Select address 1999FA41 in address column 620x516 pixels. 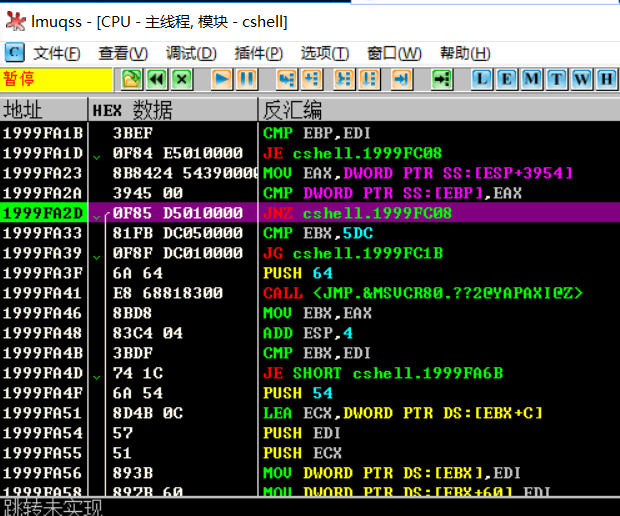pyautogui.click(x=43, y=293)
